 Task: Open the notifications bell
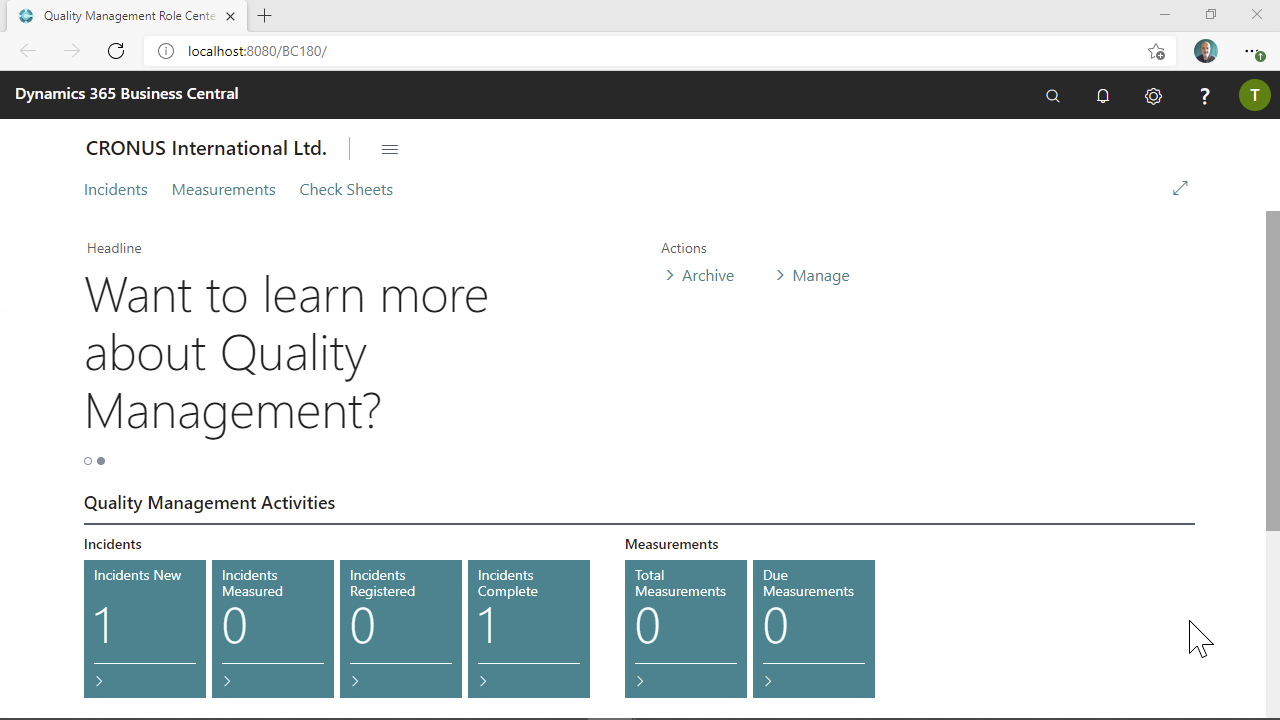1103,96
